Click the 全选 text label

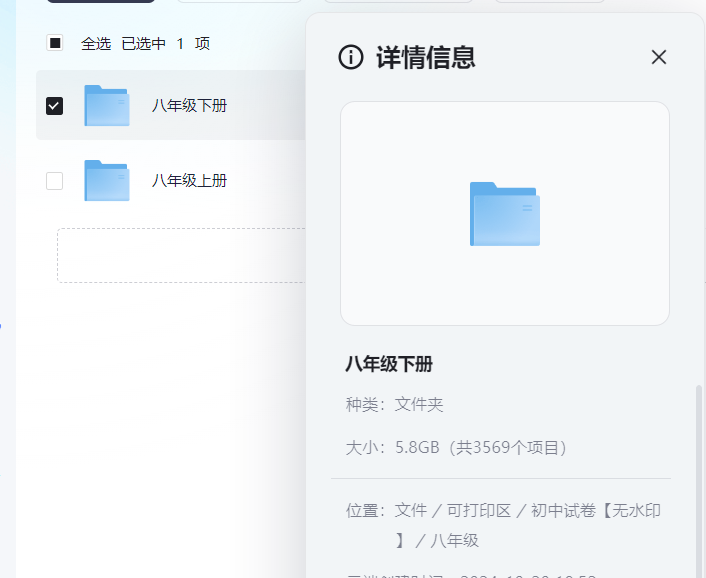pos(96,43)
